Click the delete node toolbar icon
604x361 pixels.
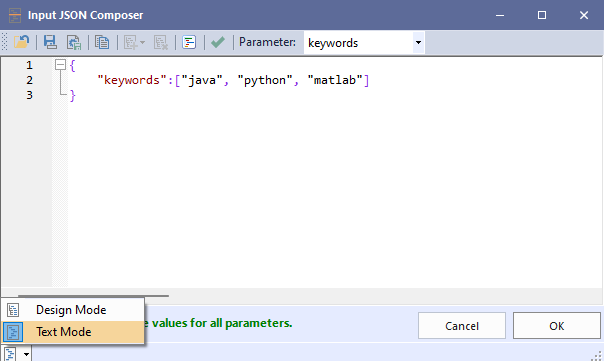click(161, 42)
